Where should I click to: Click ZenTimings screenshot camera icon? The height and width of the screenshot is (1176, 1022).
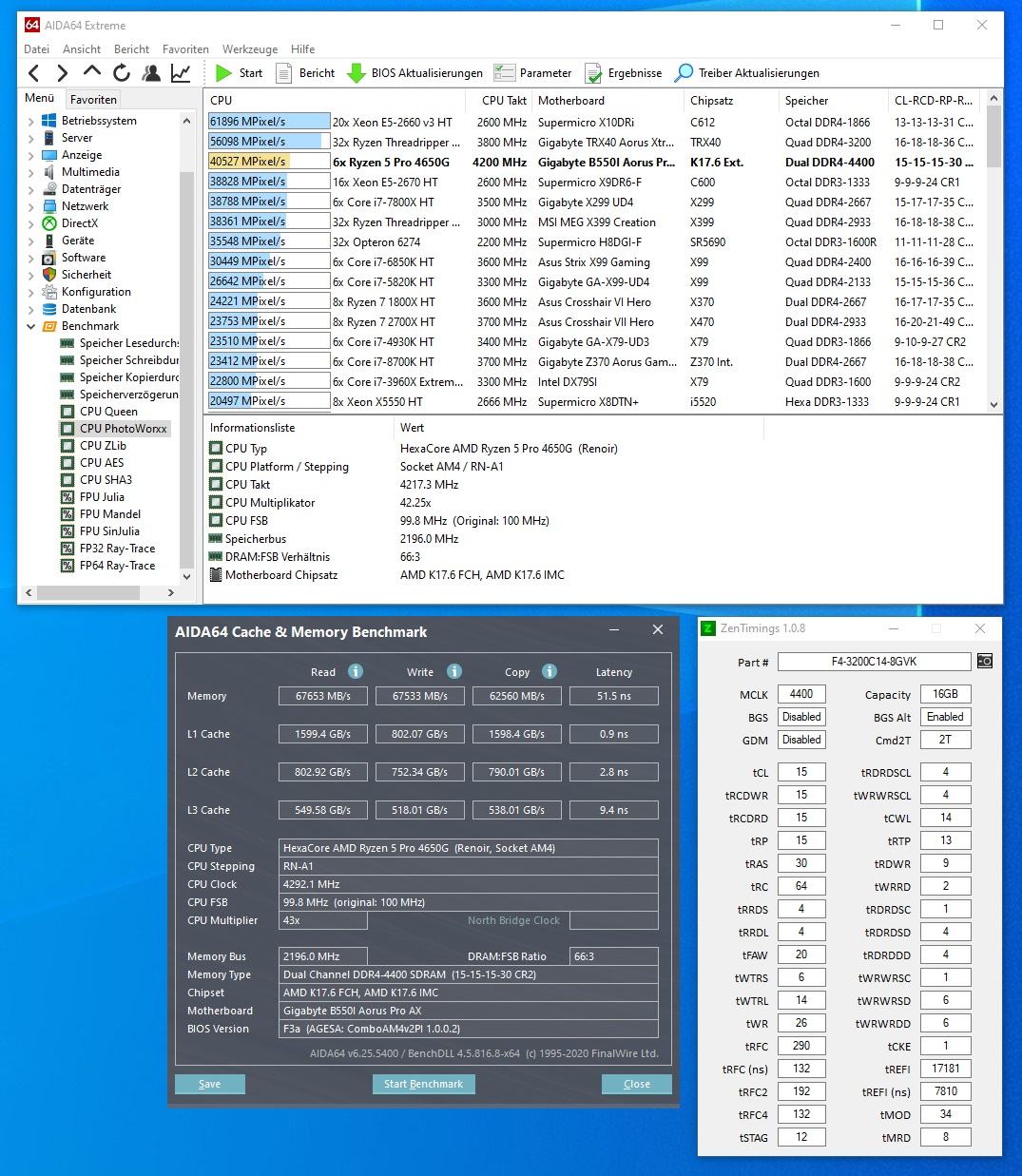(985, 661)
